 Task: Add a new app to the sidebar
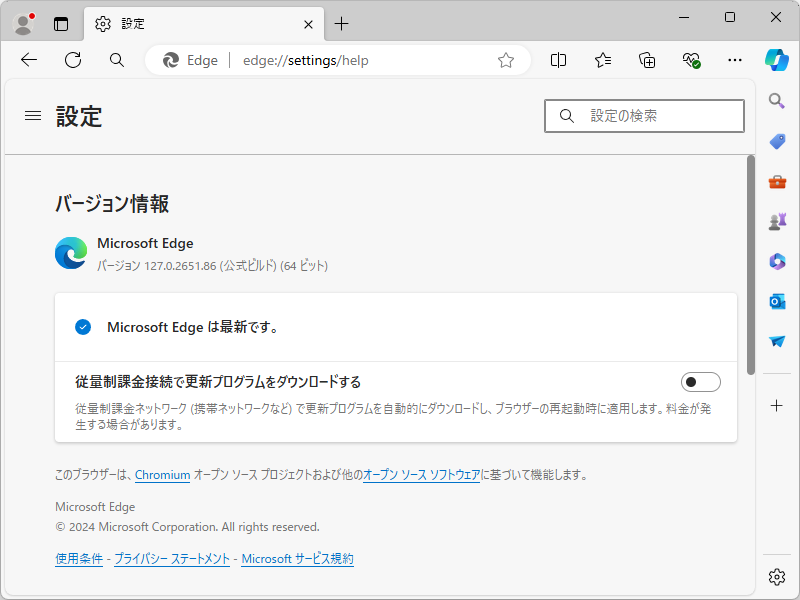coord(776,406)
